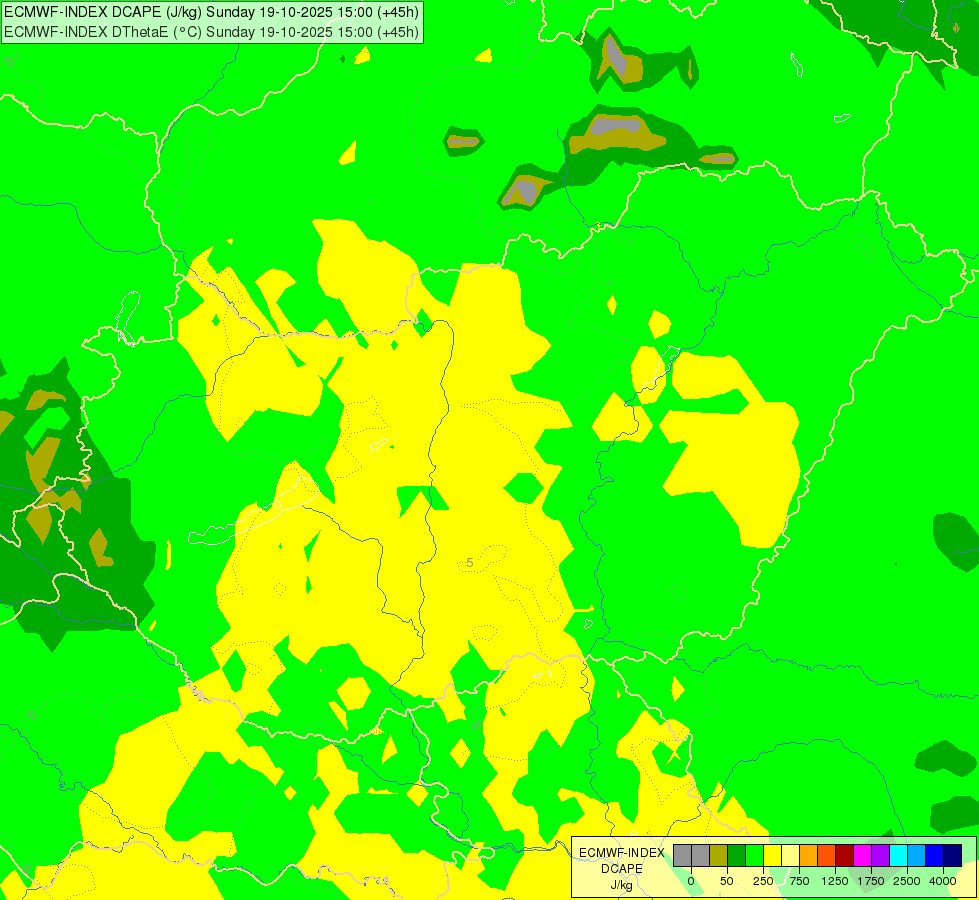Click the legend value 50
979x900 pixels.
pos(727,881)
